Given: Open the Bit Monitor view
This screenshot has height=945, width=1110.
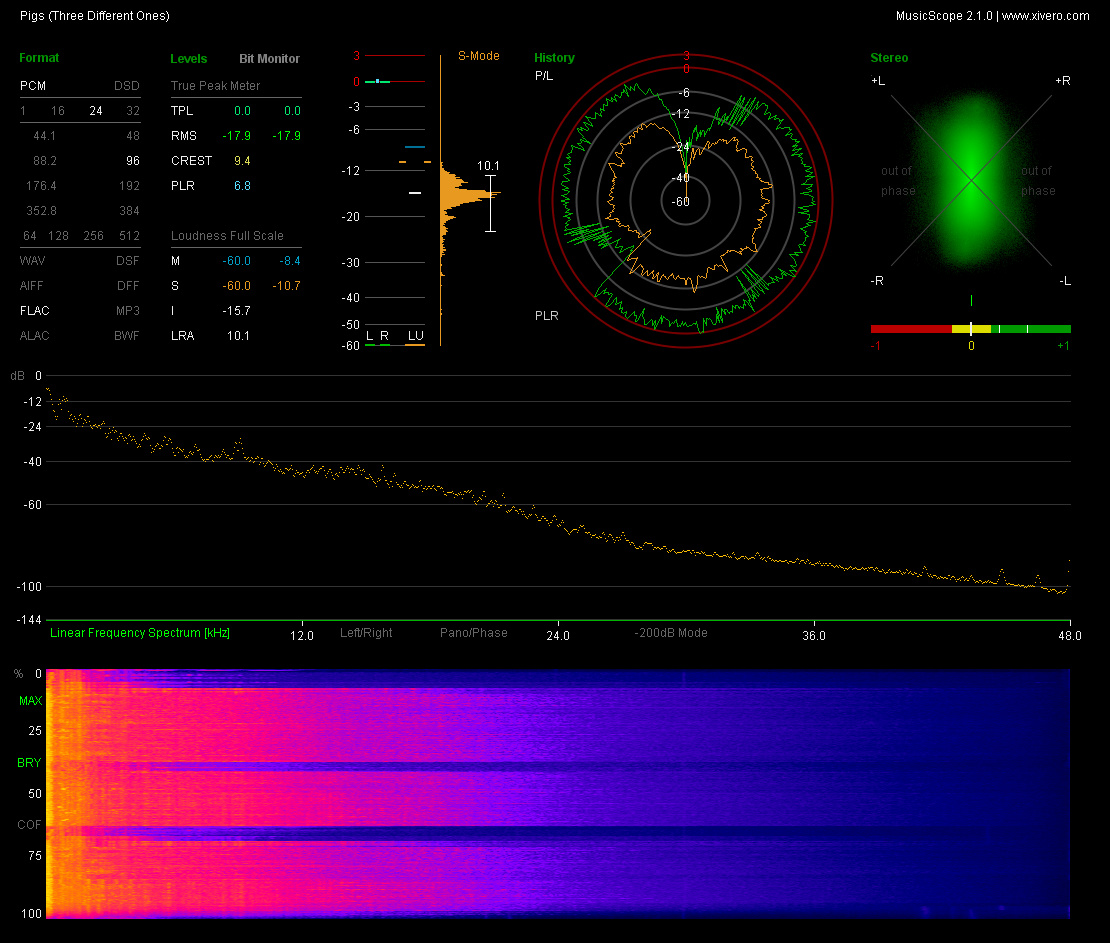Looking at the screenshot, I should [269, 59].
